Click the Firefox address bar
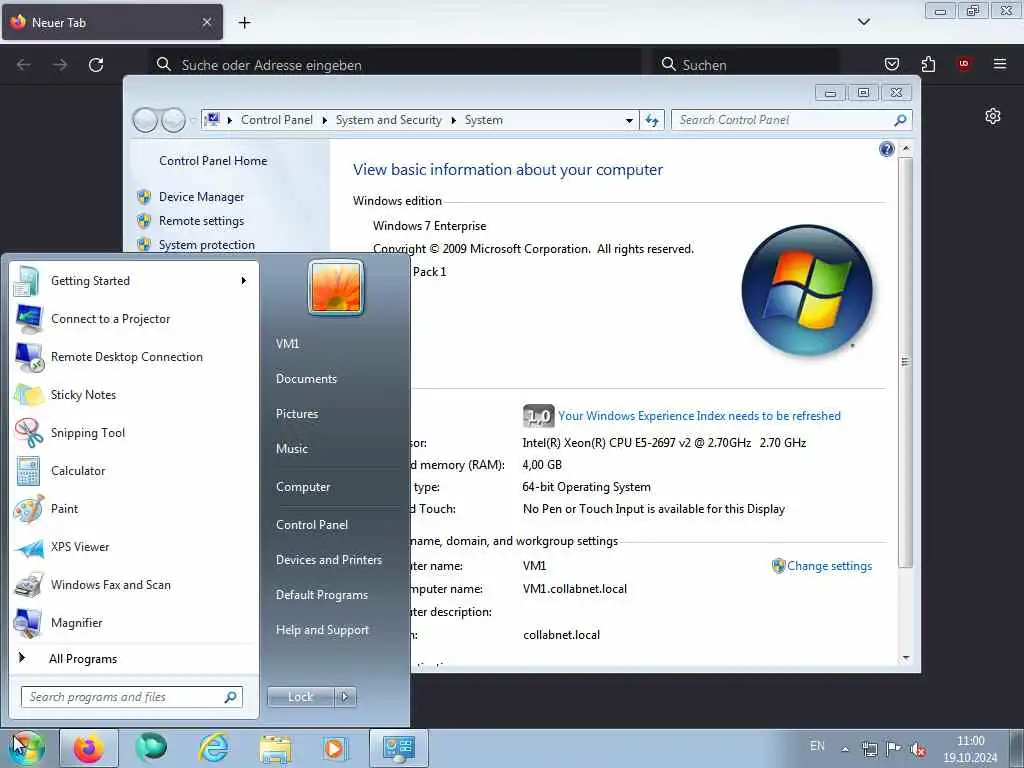 (x=395, y=65)
